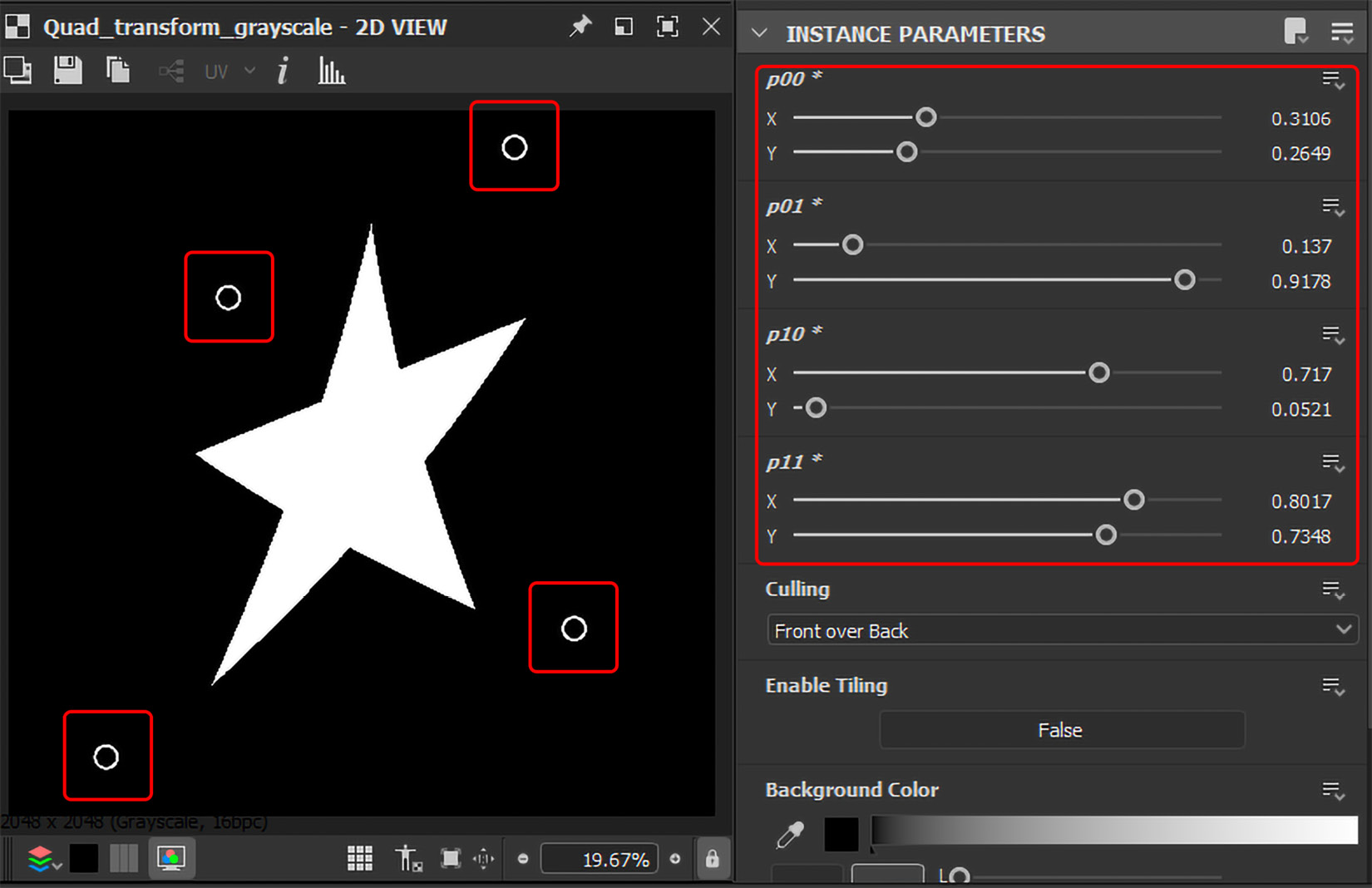The height and width of the screenshot is (888, 1372).
Task: Copy image to clipboard icon
Action: point(118,71)
